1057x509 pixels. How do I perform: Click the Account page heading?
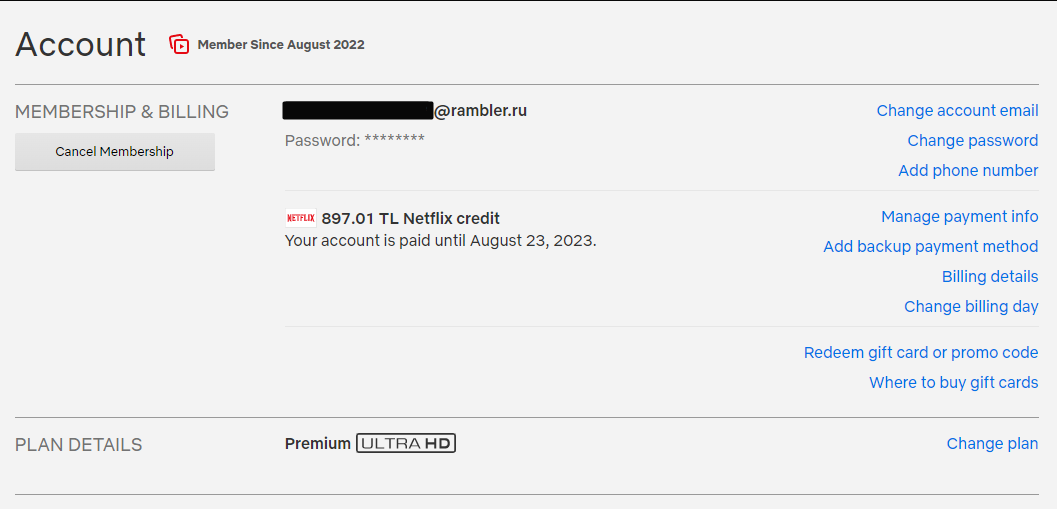tap(80, 44)
